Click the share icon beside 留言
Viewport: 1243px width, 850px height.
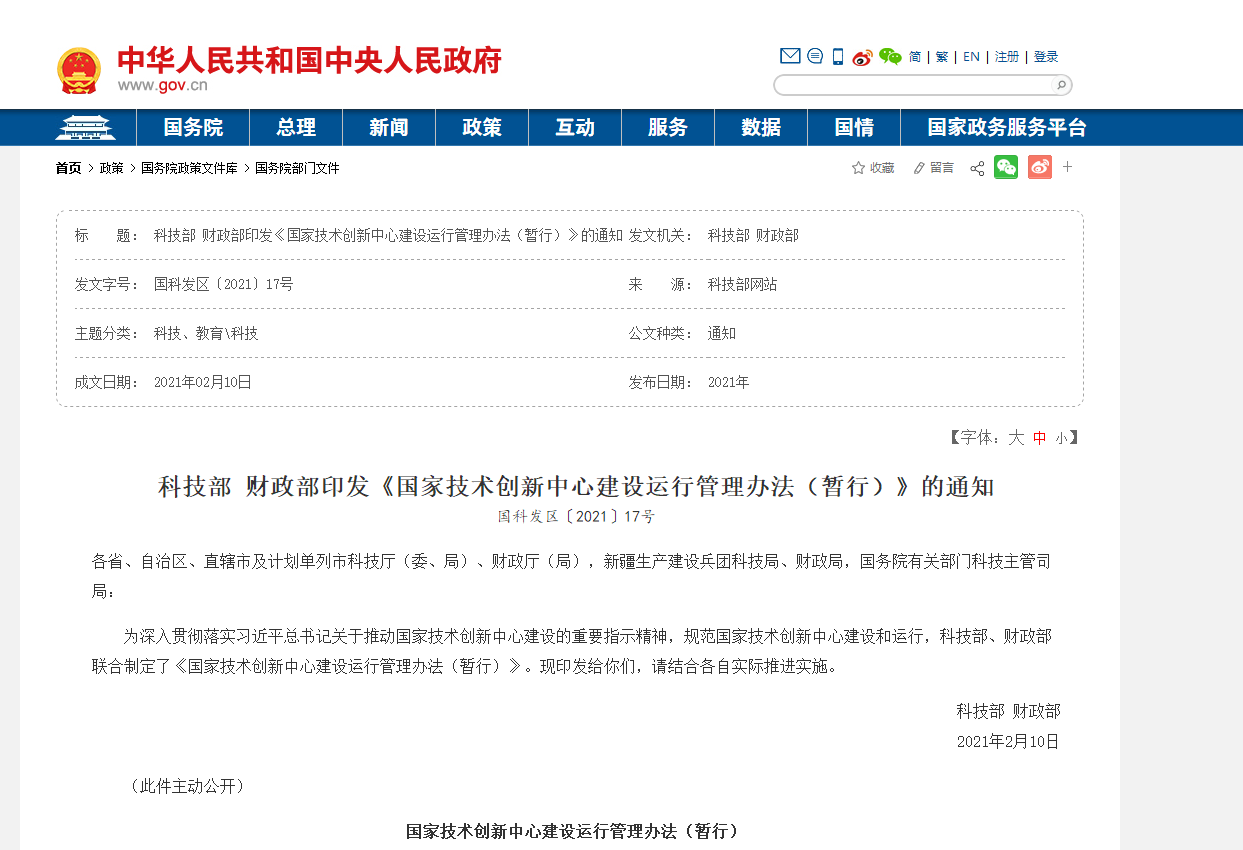tap(977, 168)
